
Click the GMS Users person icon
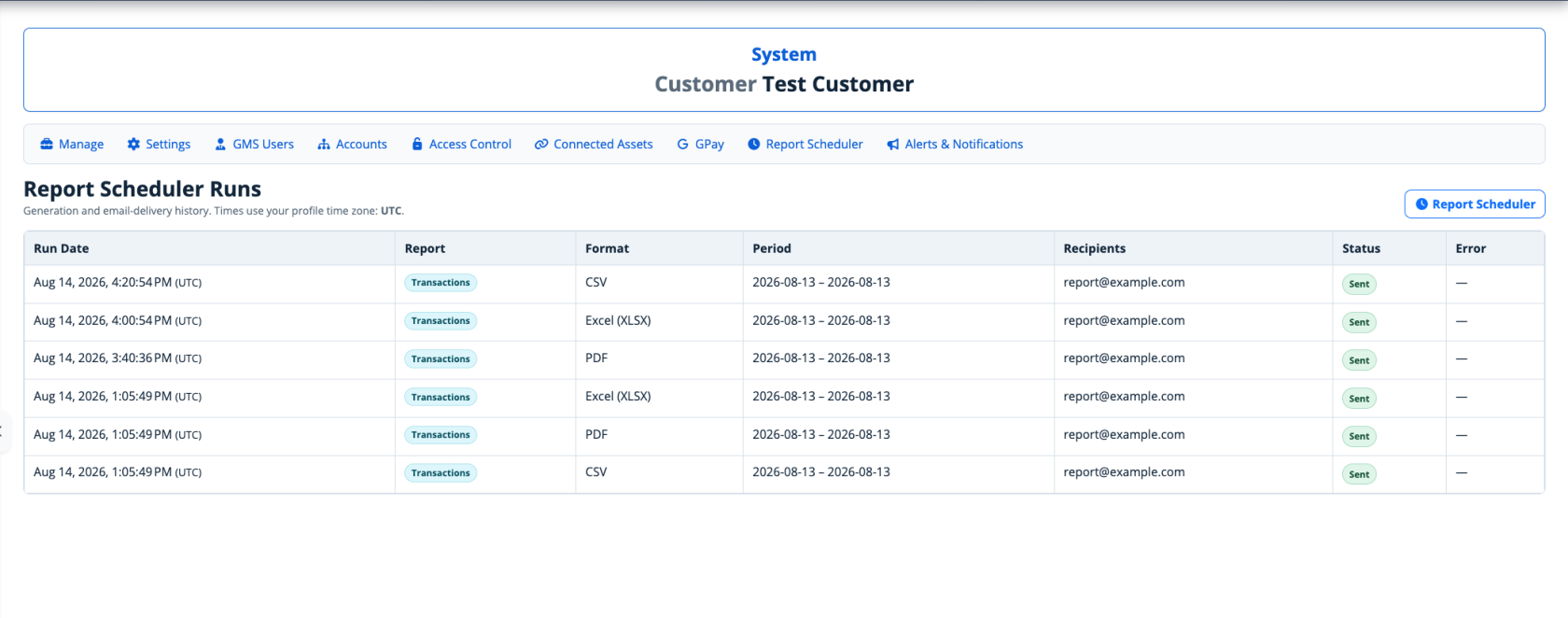pos(220,144)
